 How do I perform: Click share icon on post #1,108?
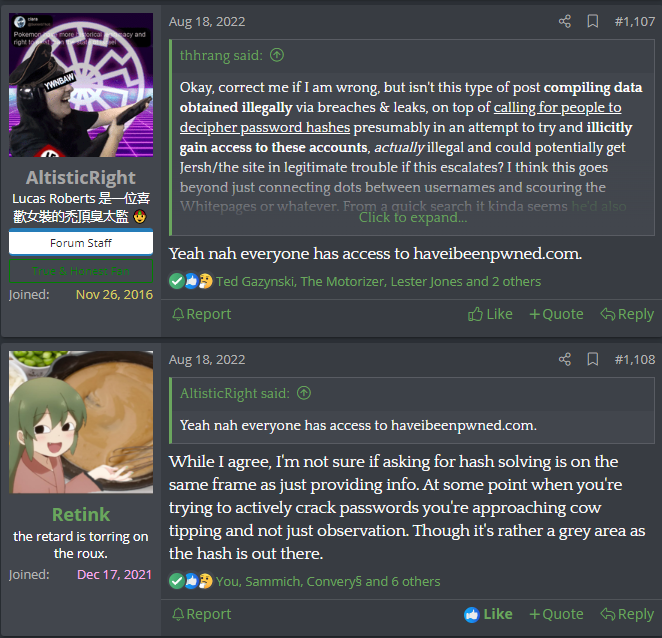(564, 359)
